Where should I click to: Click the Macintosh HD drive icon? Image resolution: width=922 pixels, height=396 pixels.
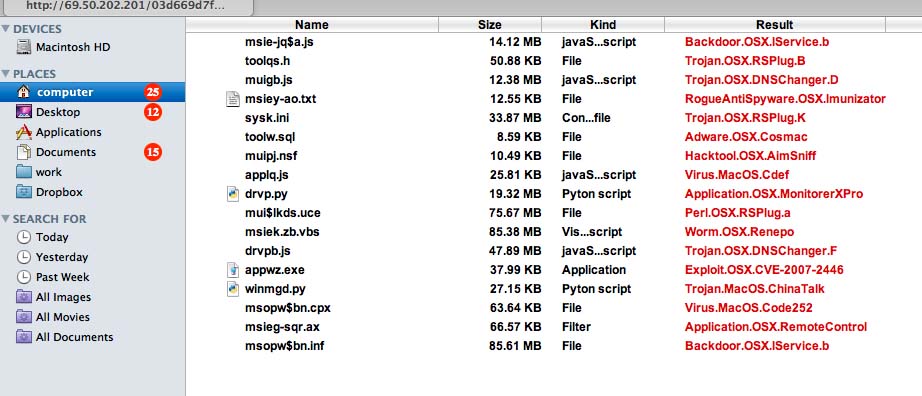[24, 47]
